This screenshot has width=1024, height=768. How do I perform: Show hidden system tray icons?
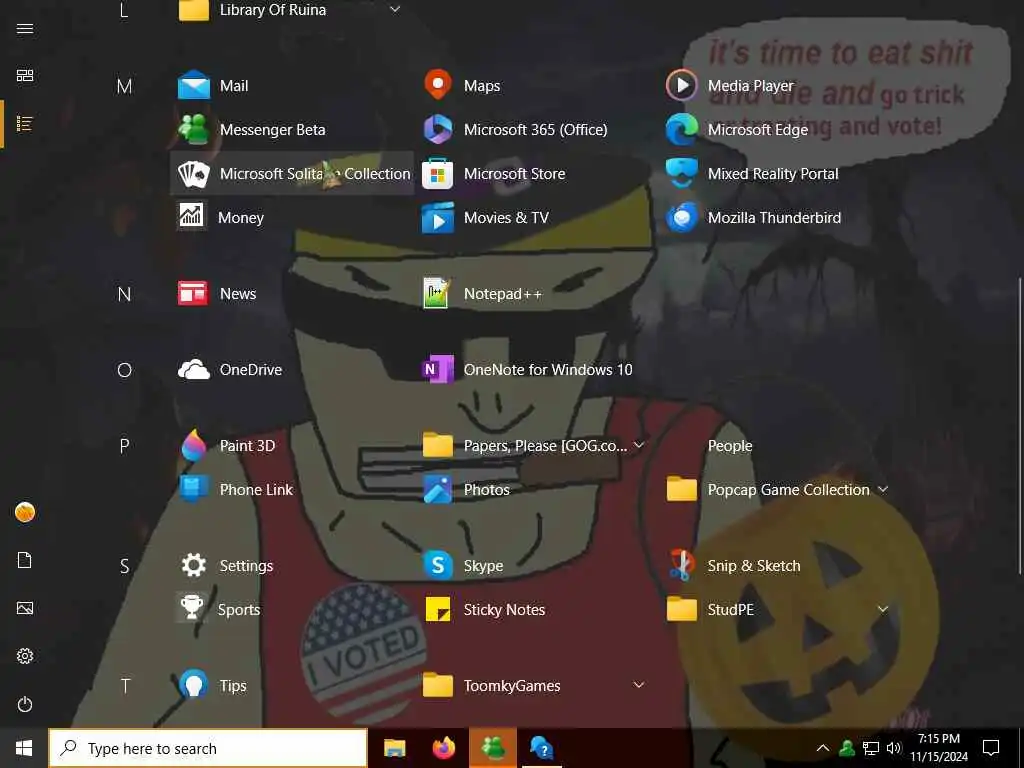(x=823, y=748)
